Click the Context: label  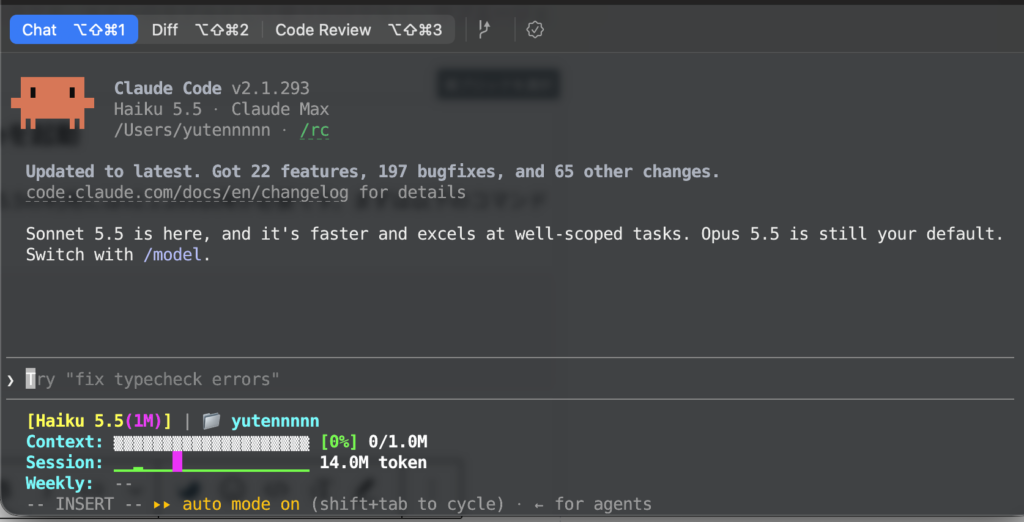(65, 442)
